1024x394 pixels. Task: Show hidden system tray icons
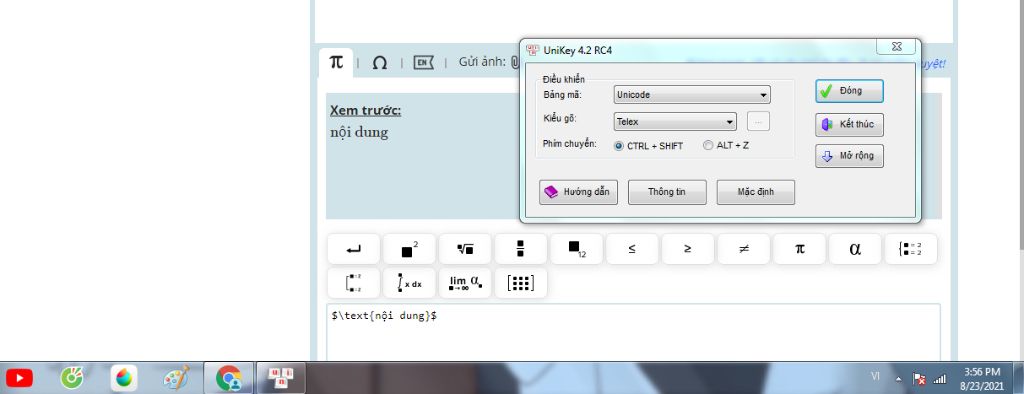coord(898,378)
